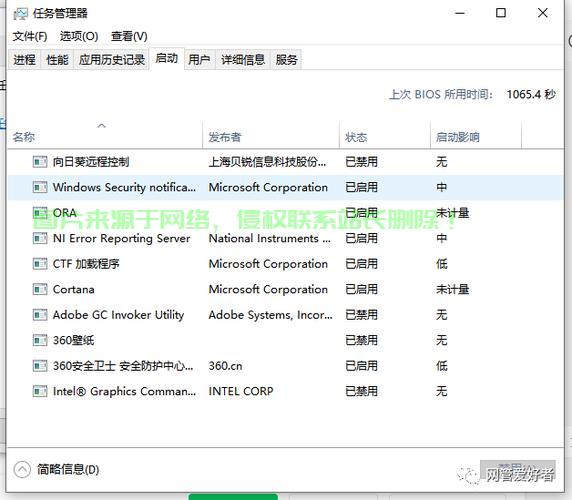Maximize the Task Manager window
Image resolution: width=572 pixels, height=500 pixels.
click(x=501, y=13)
